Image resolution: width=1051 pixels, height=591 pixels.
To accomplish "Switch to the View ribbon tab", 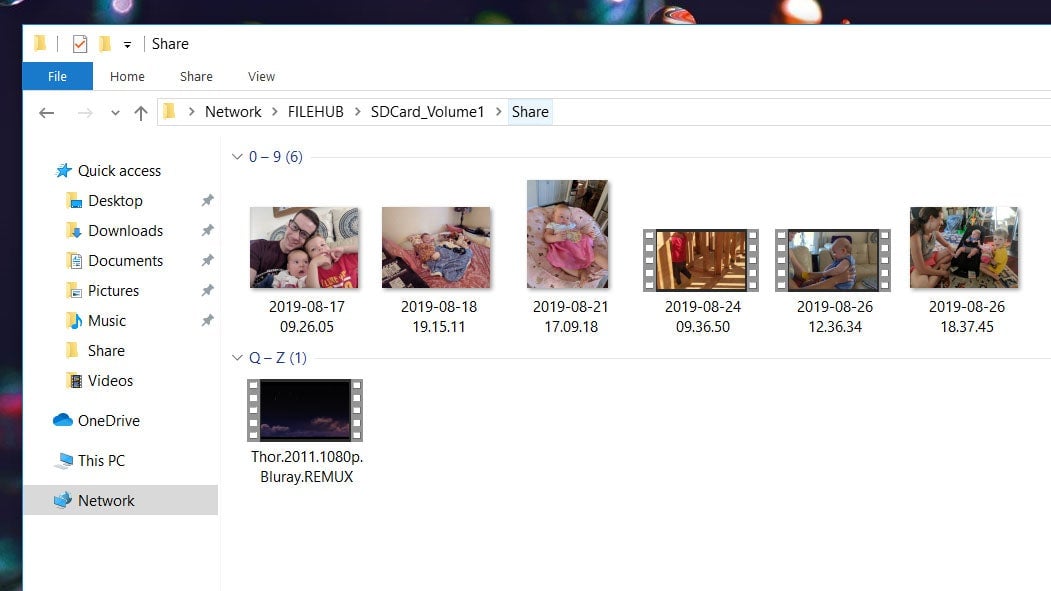I will click(261, 76).
